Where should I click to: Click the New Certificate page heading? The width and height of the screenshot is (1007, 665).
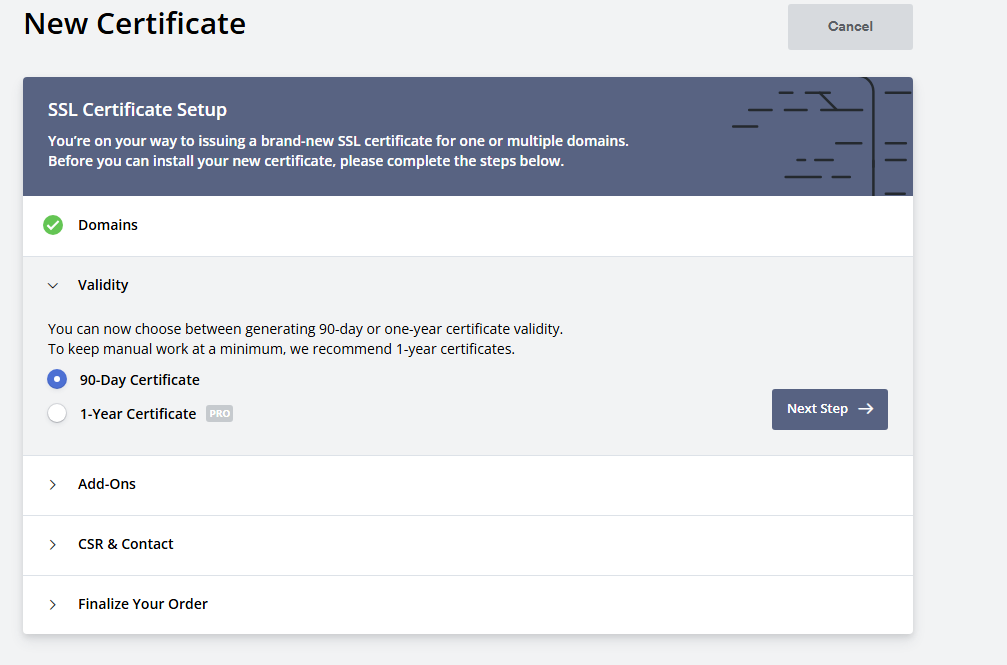tap(134, 23)
